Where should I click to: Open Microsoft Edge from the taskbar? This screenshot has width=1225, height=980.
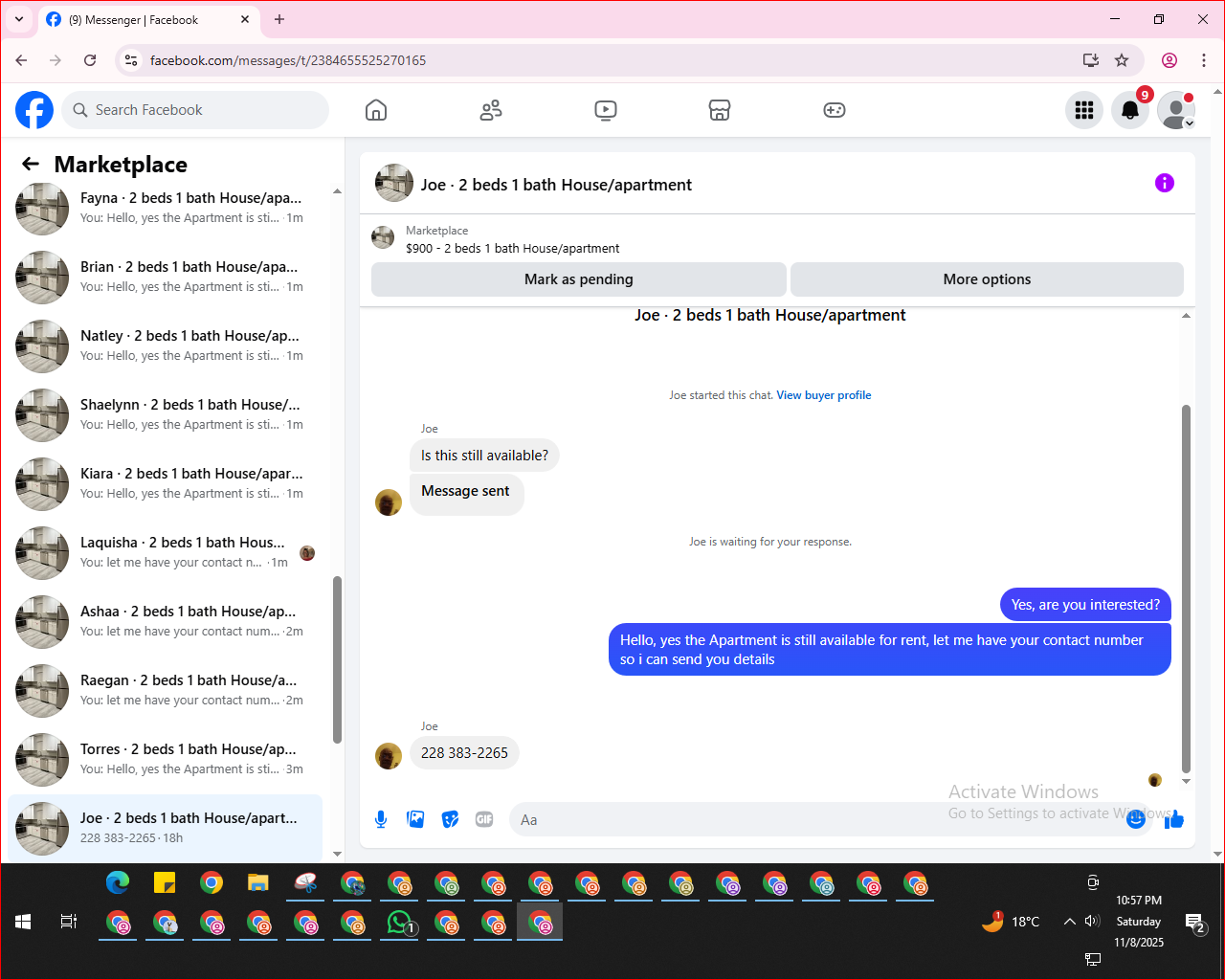coord(118,882)
